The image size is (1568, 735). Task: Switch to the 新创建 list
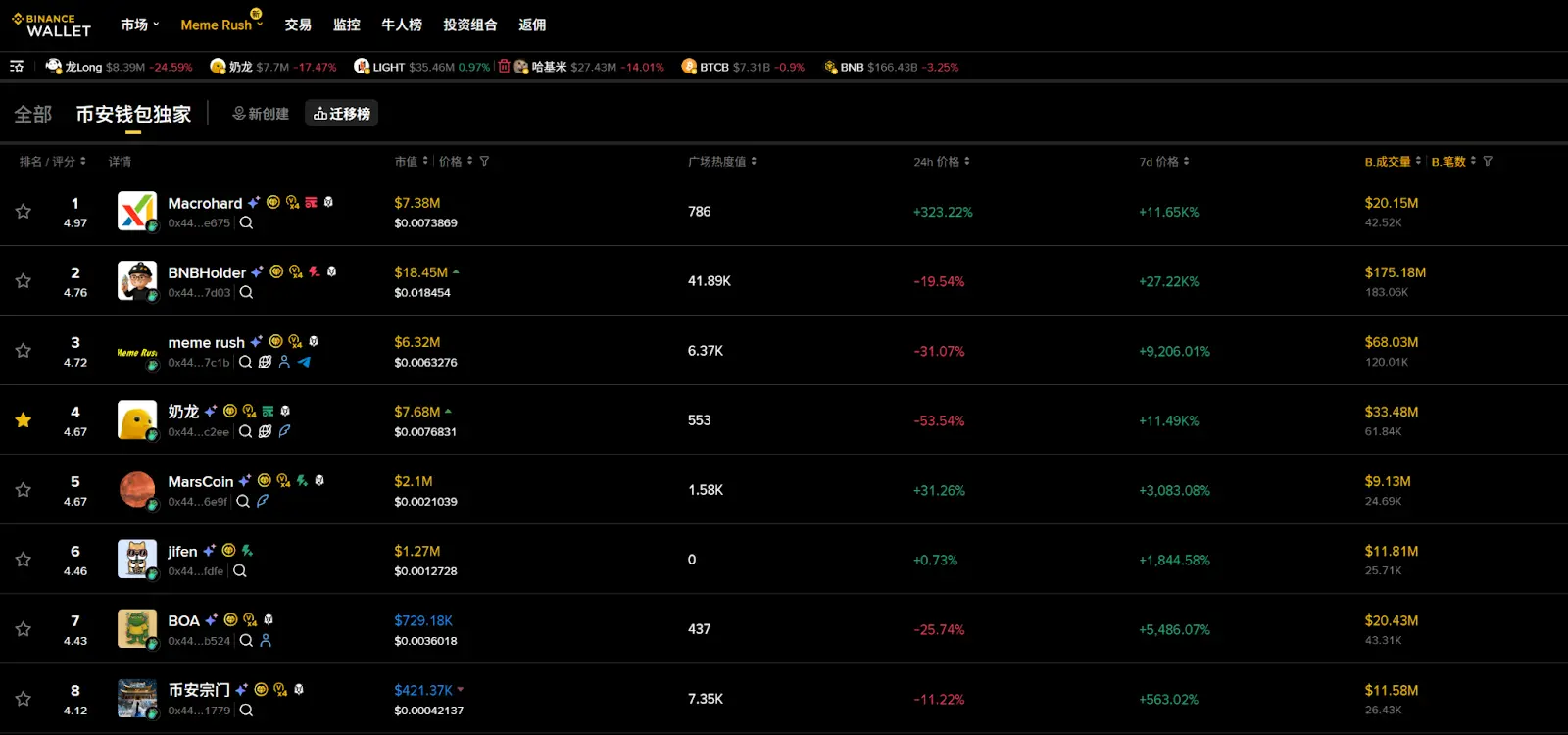(261, 114)
